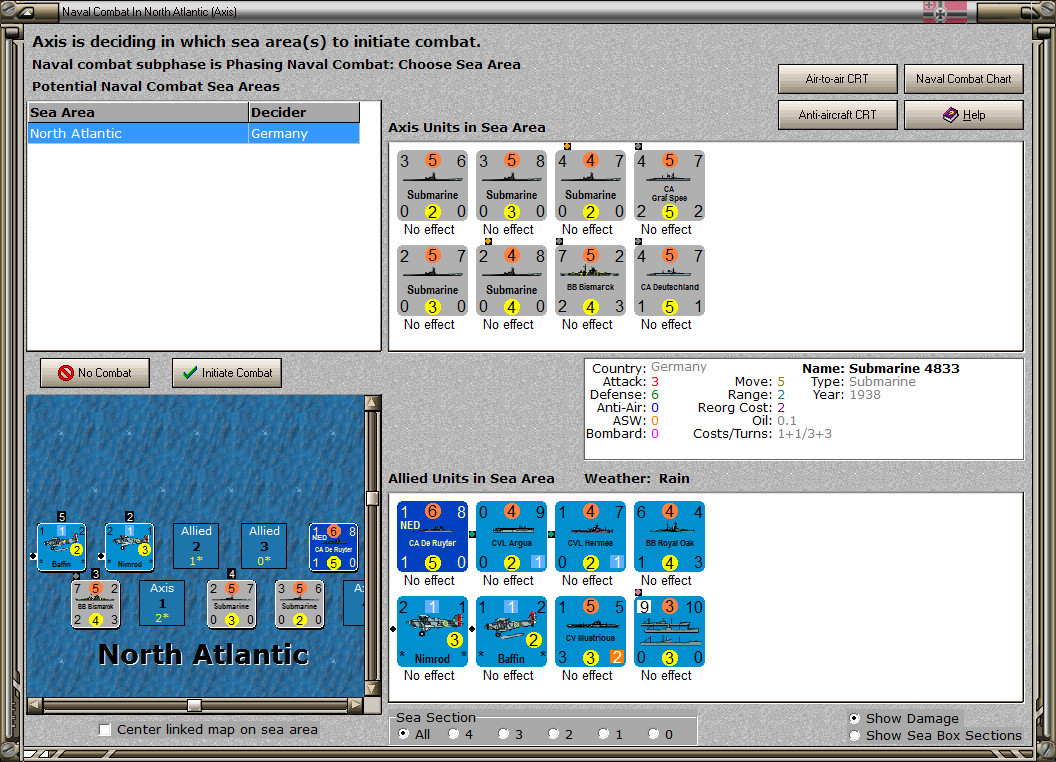Click the CA De Ruyter counter on the map
Viewport: 1056px width, 762px height.
[x=333, y=547]
